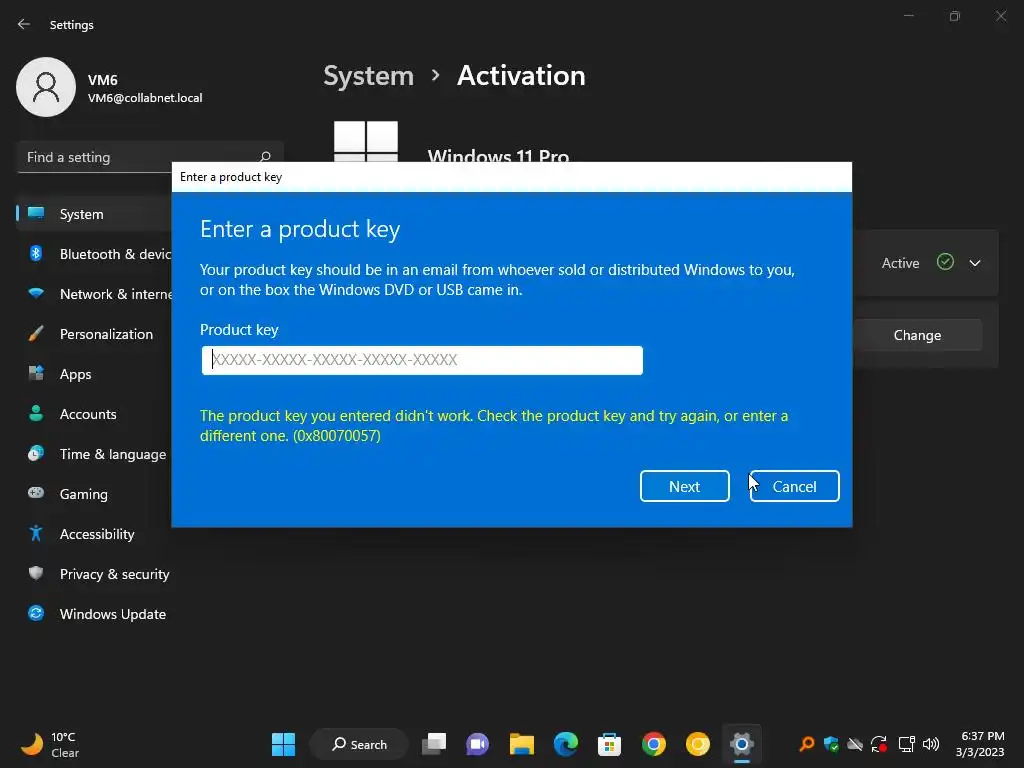This screenshot has height=768, width=1024.
Task: Open the Windows Start menu
Action: (x=283, y=744)
